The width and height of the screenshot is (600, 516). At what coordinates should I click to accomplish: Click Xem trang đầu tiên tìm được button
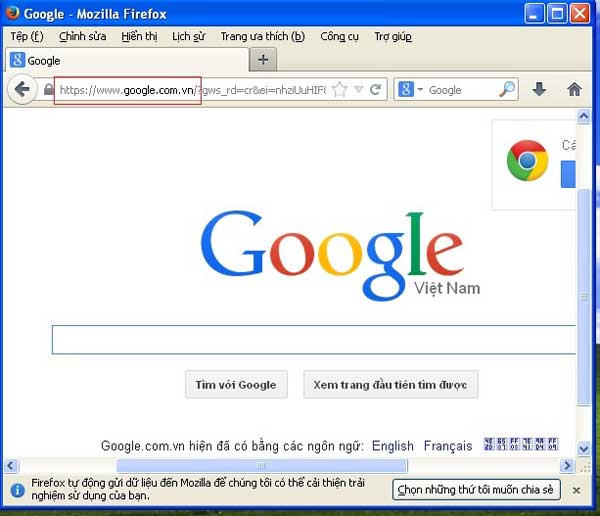coord(390,384)
